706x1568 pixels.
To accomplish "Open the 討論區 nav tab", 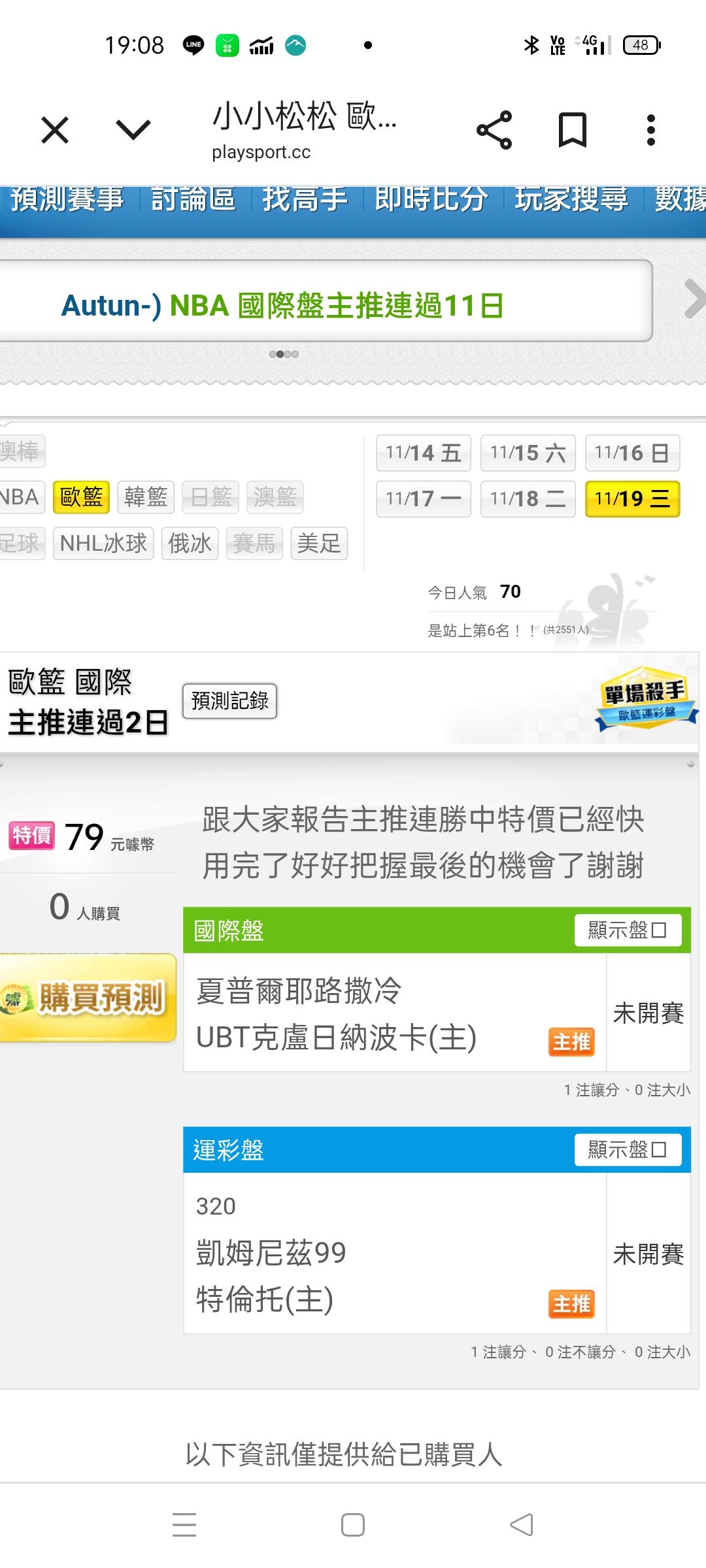I will pyautogui.click(x=193, y=199).
